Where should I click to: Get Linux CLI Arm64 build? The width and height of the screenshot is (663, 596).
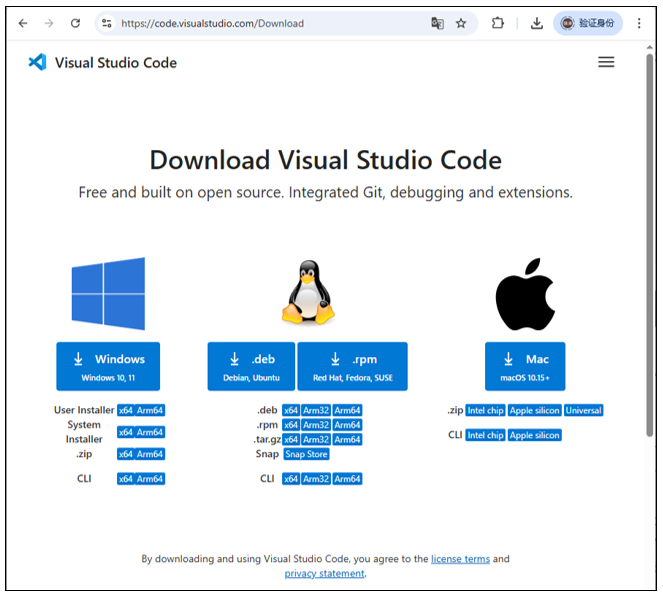click(347, 479)
